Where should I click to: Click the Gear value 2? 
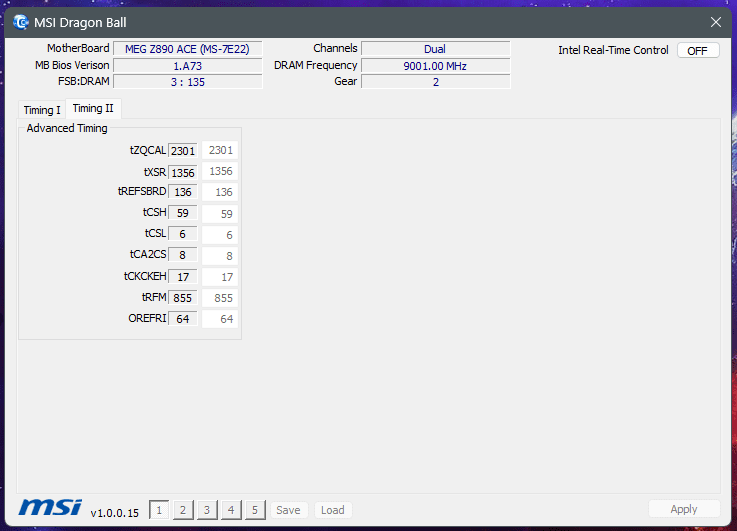click(435, 82)
